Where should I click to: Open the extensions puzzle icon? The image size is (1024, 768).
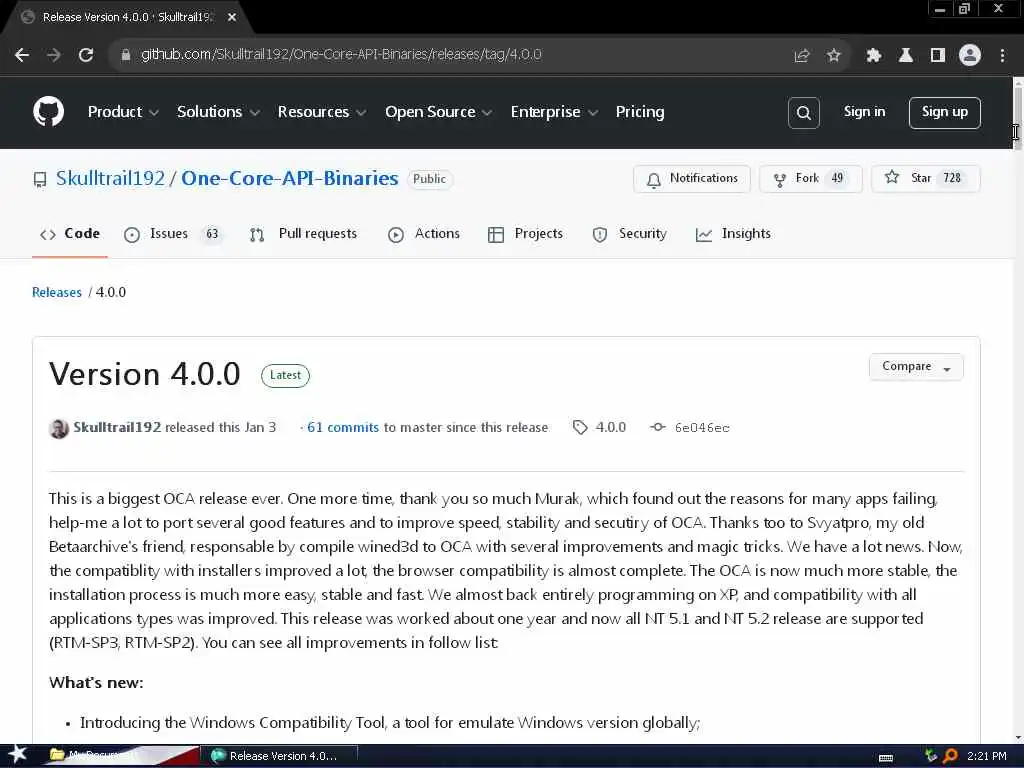click(x=873, y=56)
